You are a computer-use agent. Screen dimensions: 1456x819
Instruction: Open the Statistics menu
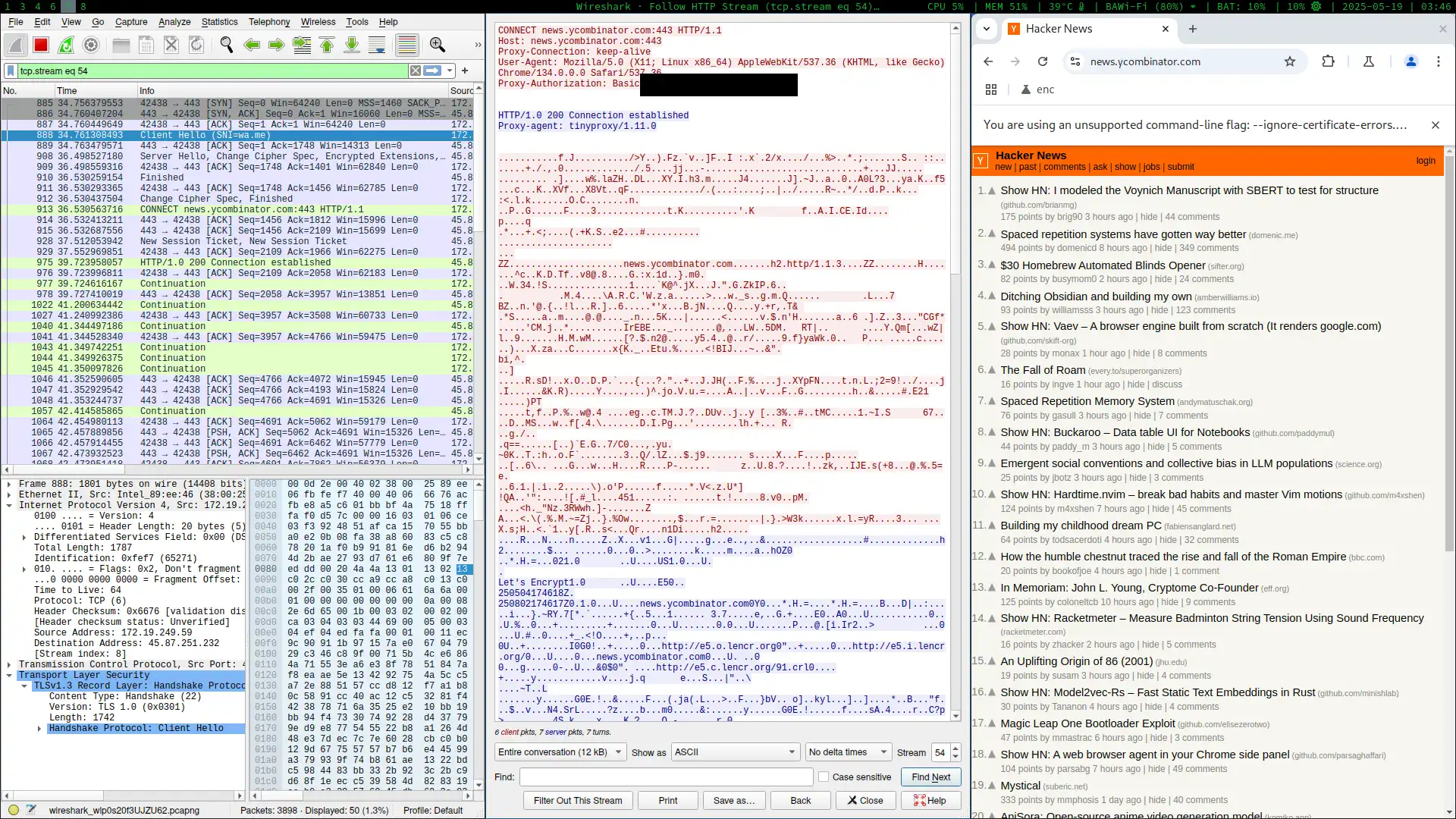point(219,22)
